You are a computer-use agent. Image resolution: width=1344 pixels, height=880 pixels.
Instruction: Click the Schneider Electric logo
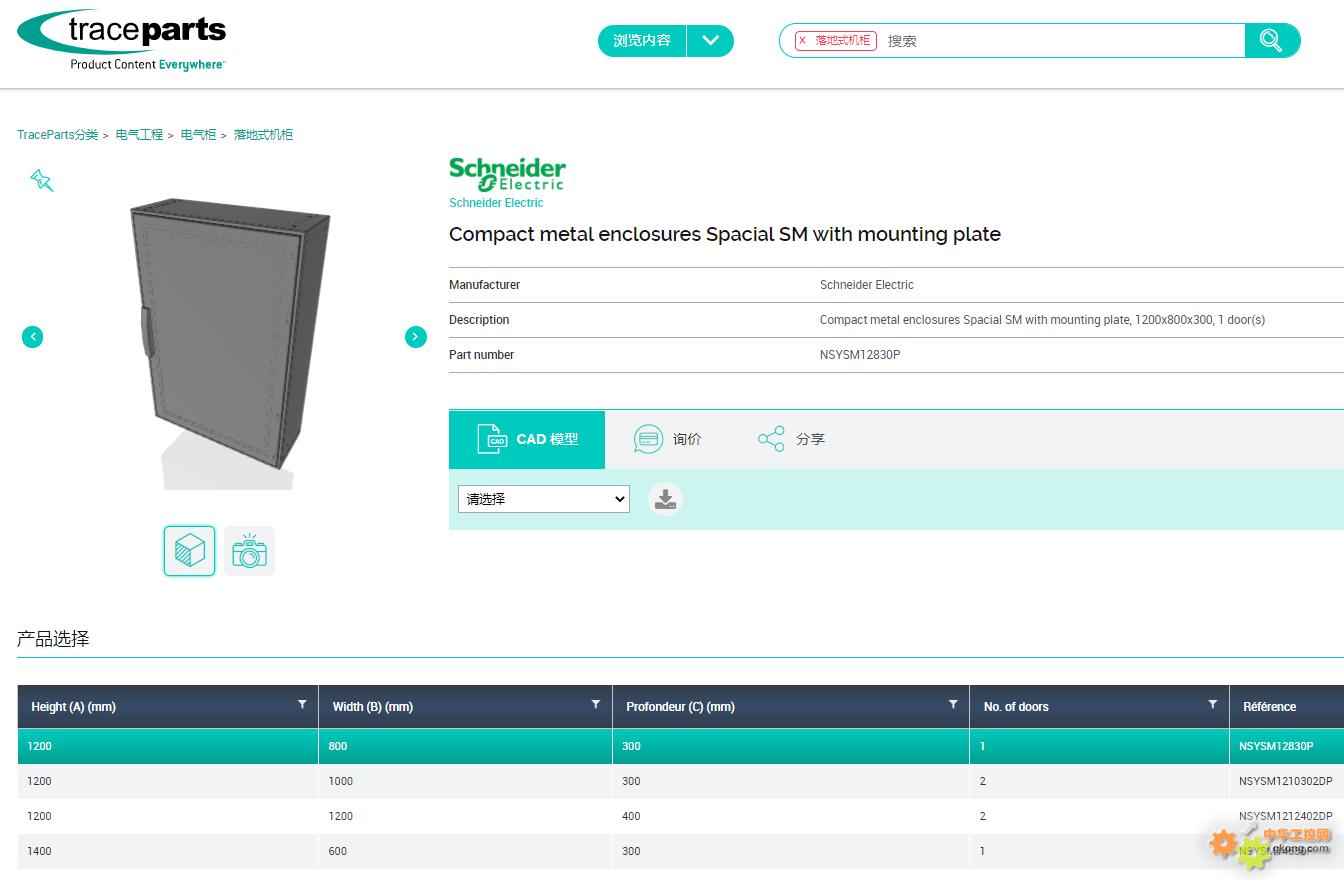507,174
